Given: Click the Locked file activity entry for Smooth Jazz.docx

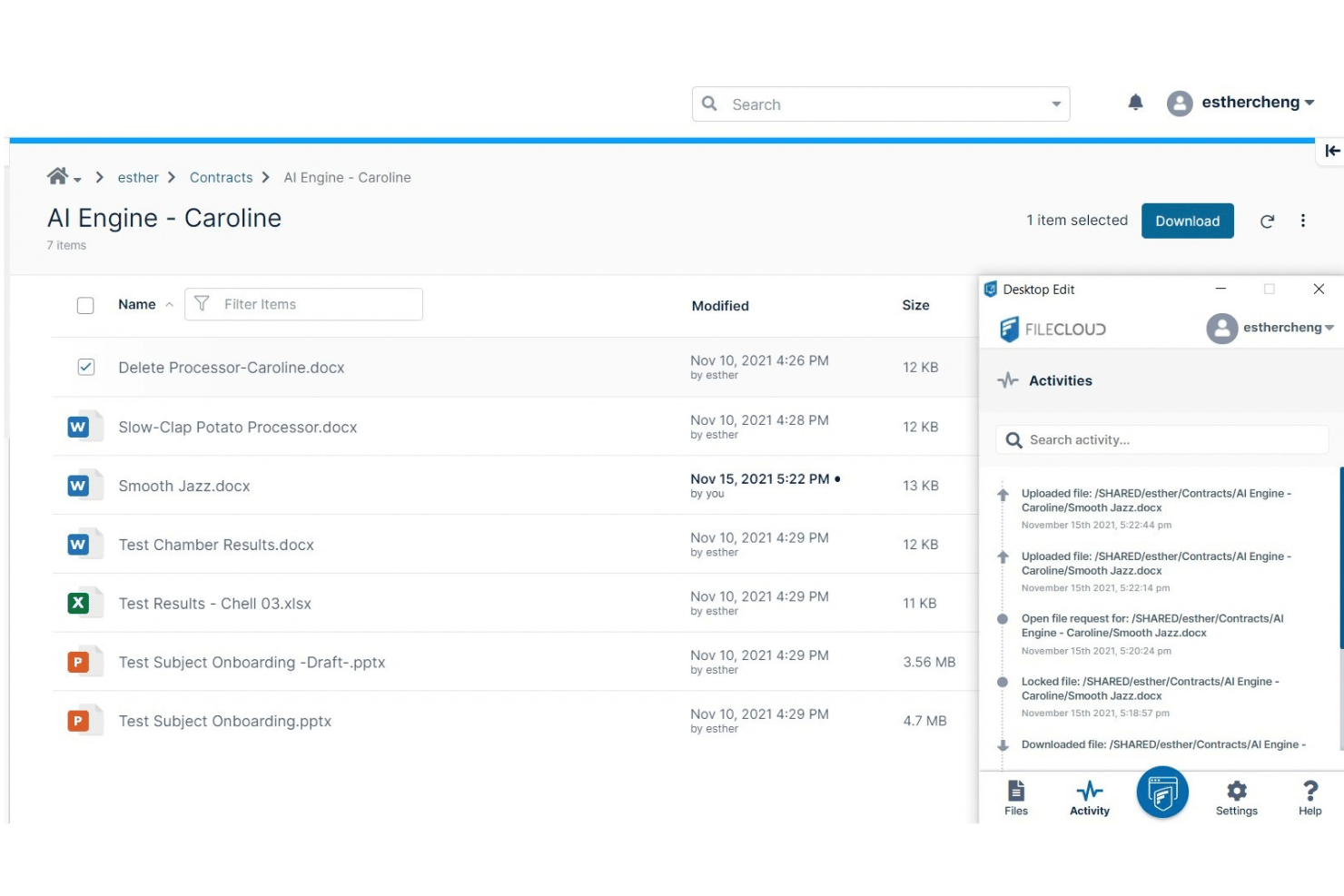Looking at the screenshot, I should tap(1151, 696).
